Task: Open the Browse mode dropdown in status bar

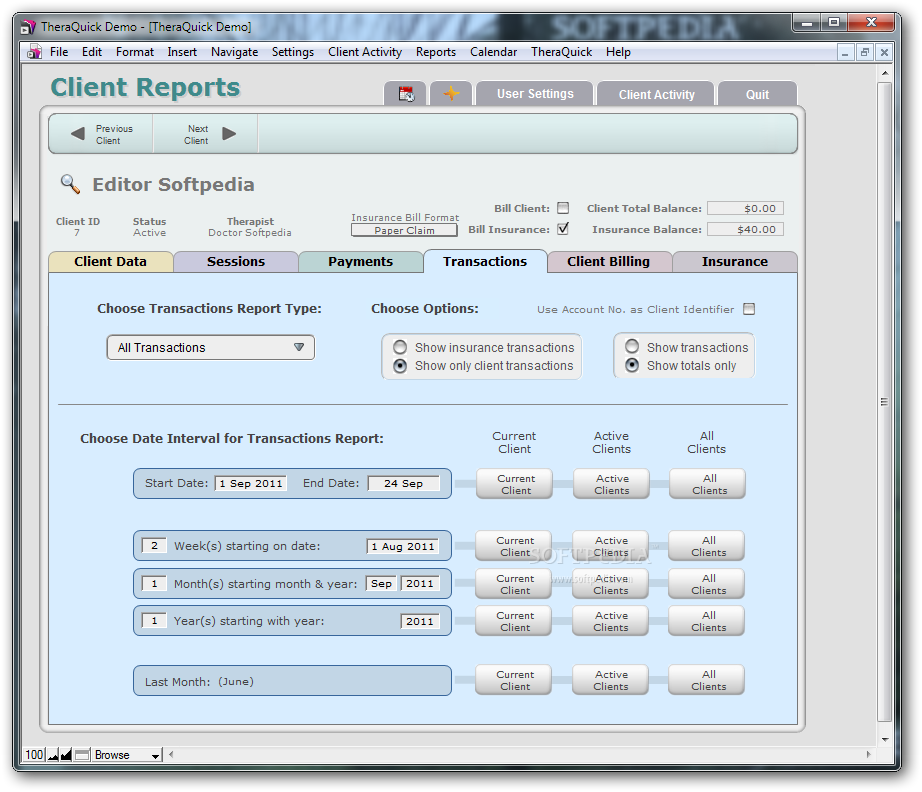Action: coord(127,755)
